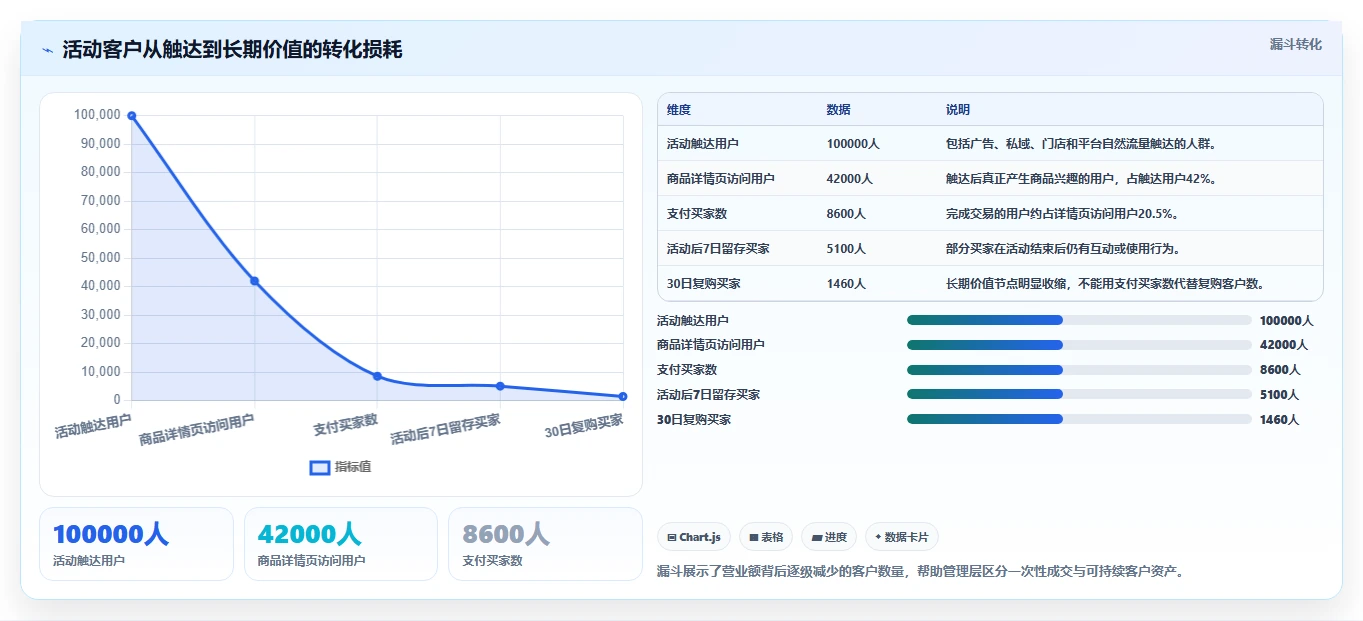Click the 100,000 y-axis label
The height and width of the screenshot is (621, 1363).
[x=97, y=115]
